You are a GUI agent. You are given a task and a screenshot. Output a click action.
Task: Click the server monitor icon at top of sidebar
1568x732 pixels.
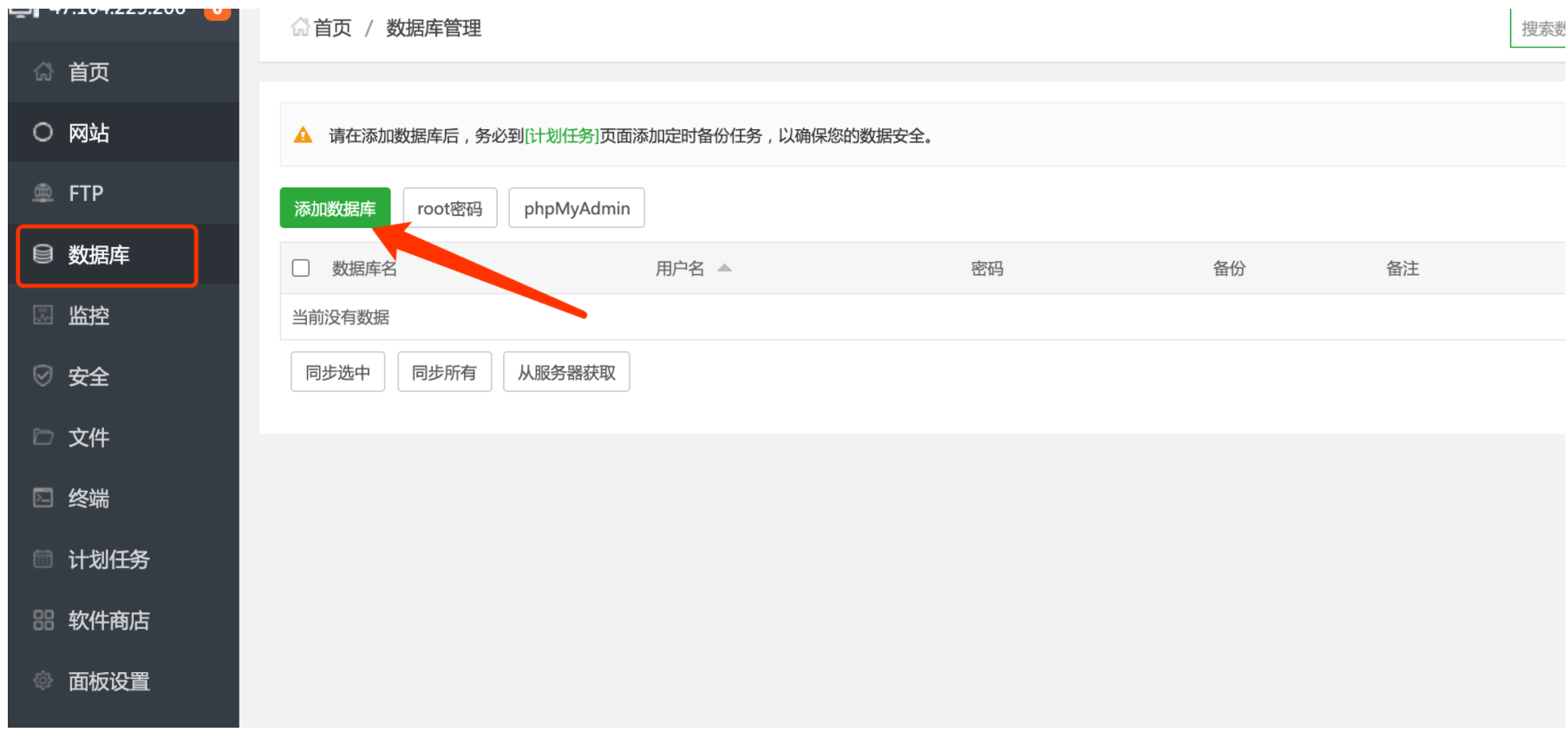[x=24, y=13]
